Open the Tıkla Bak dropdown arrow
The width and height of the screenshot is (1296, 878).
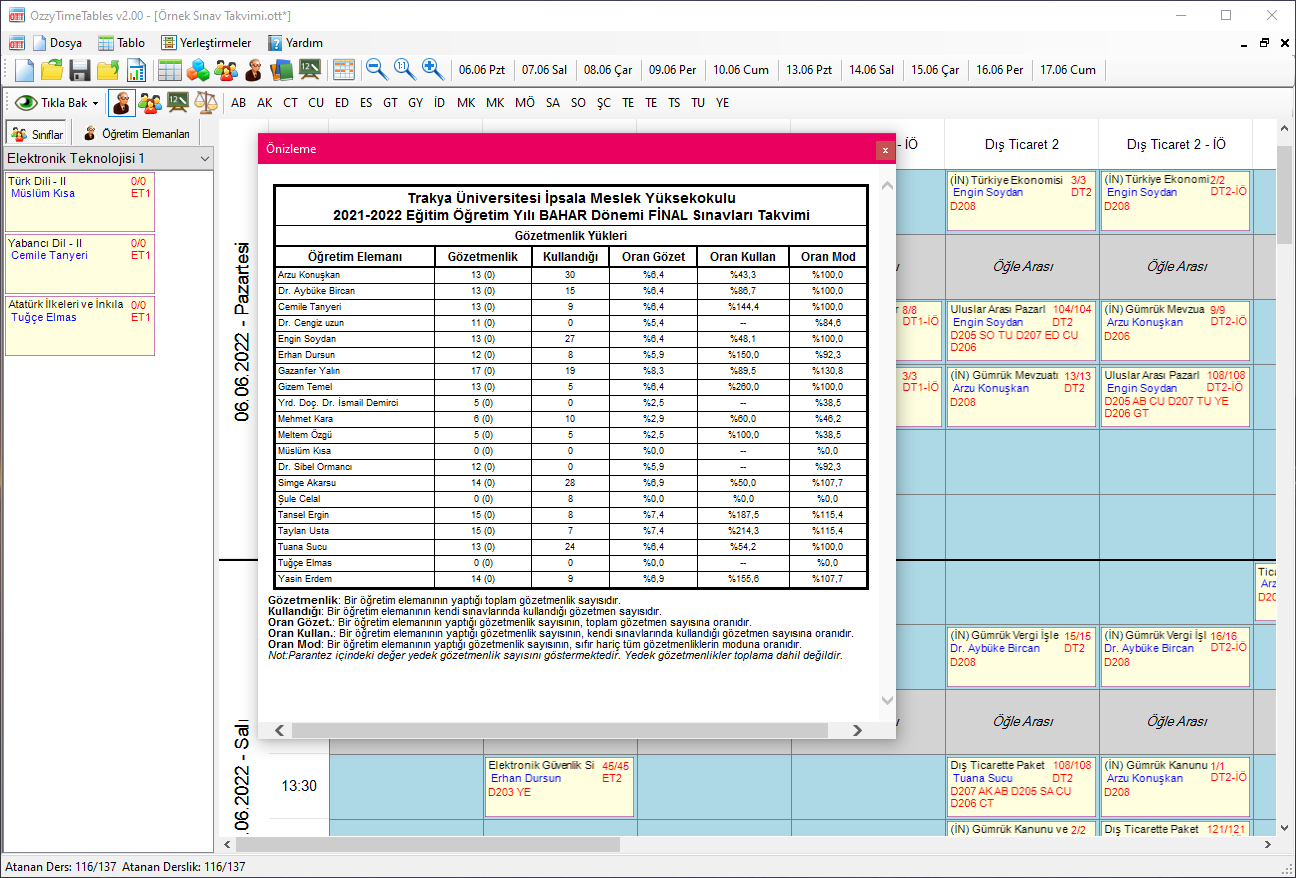(x=97, y=102)
